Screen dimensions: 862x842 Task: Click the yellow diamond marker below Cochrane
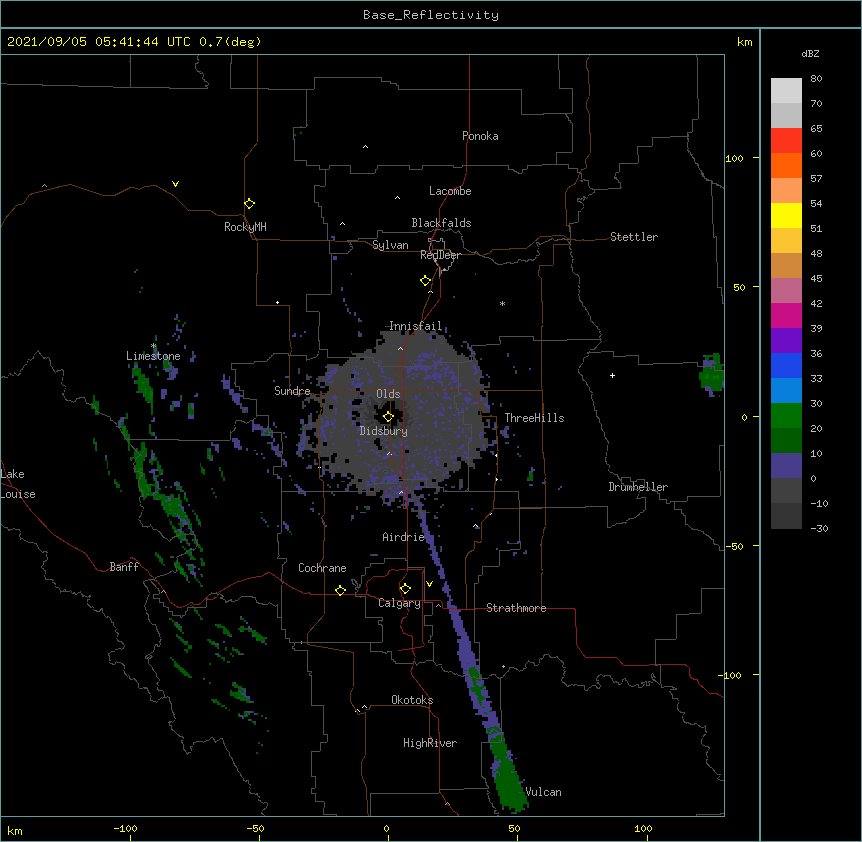coord(340,590)
